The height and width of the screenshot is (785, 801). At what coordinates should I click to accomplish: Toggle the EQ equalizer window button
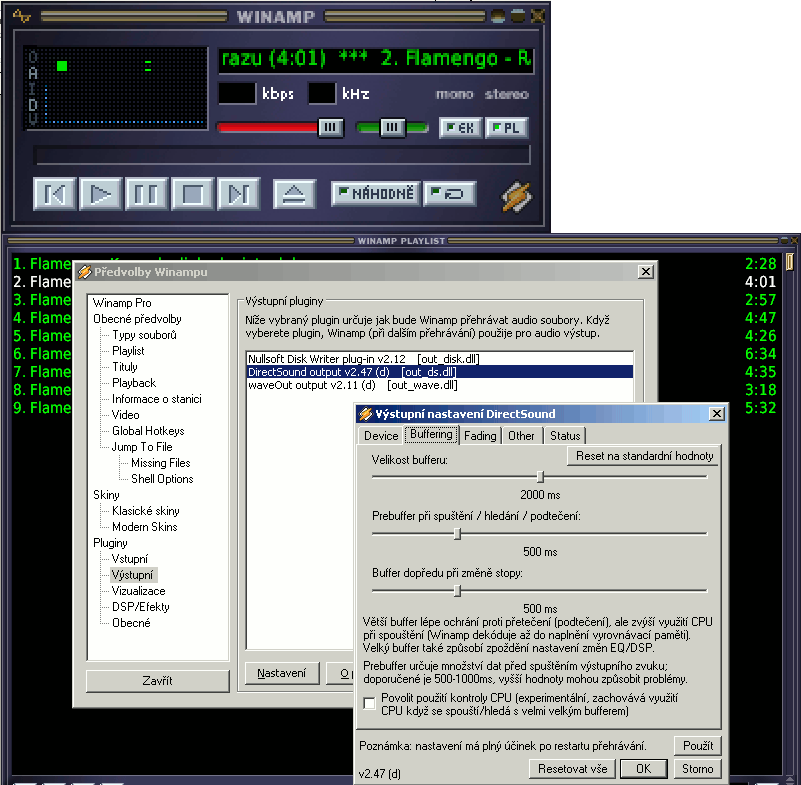[460, 128]
